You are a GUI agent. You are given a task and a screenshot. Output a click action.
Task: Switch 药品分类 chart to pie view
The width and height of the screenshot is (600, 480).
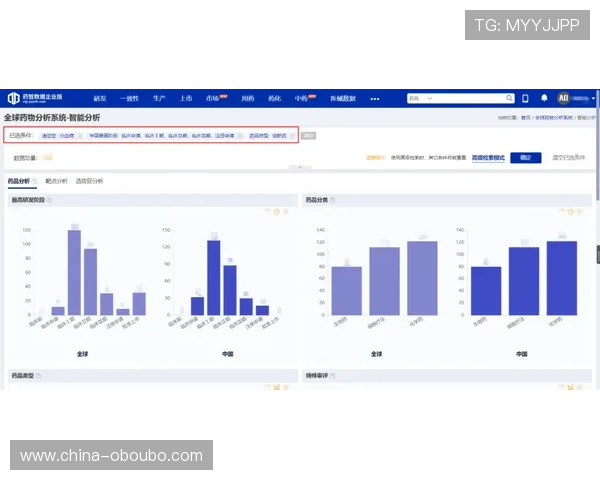[571, 211]
